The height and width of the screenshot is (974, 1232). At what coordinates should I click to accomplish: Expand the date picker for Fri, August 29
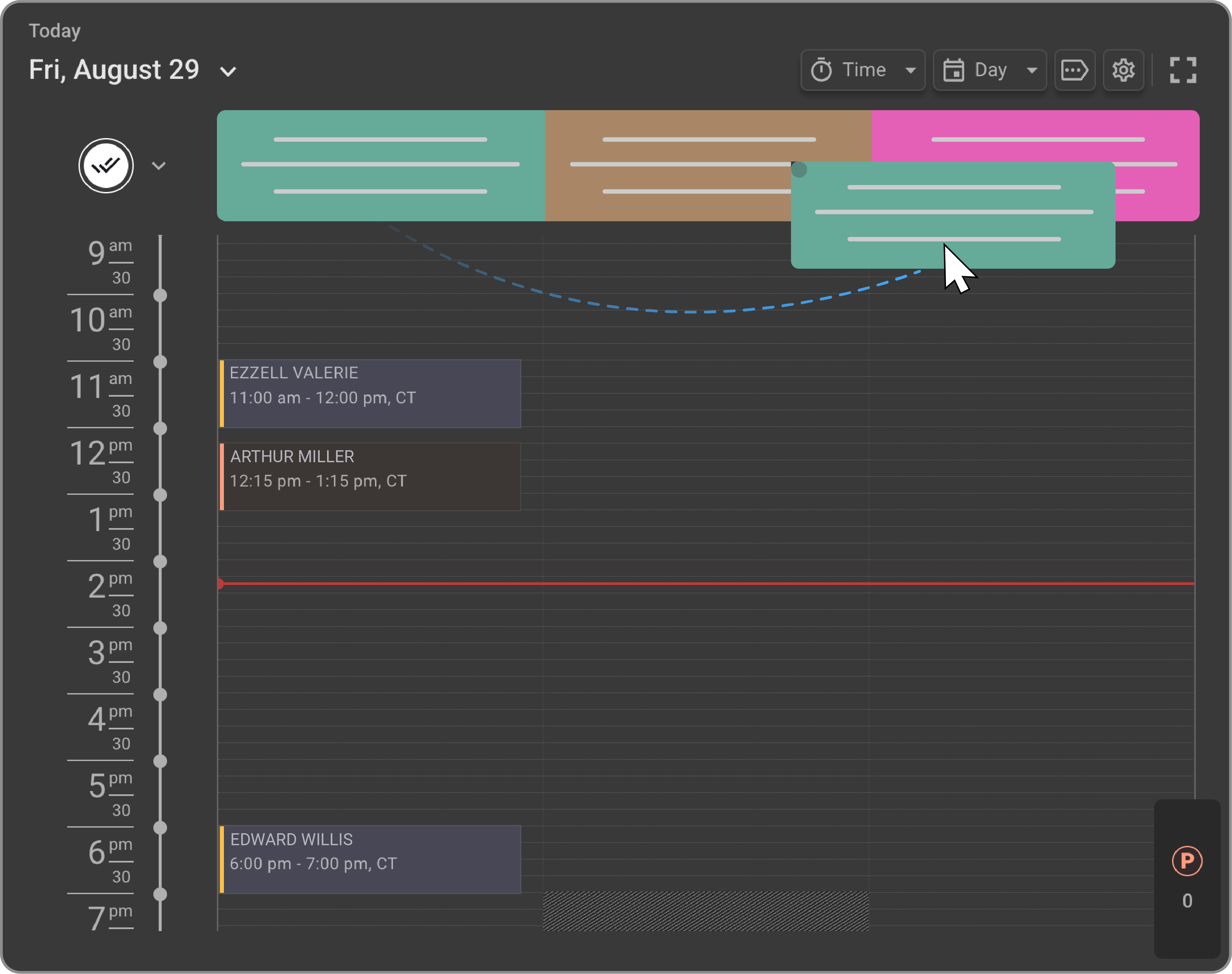tap(228, 71)
